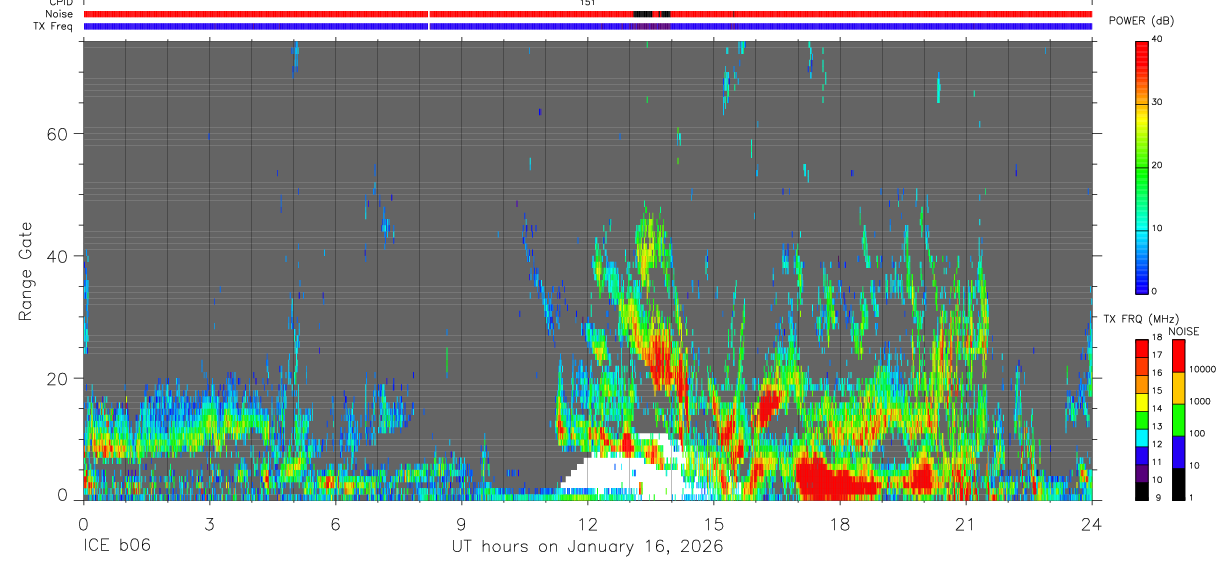Click the green segment of NOISE legend
The height and width of the screenshot is (567, 1228).
coord(1179,419)
